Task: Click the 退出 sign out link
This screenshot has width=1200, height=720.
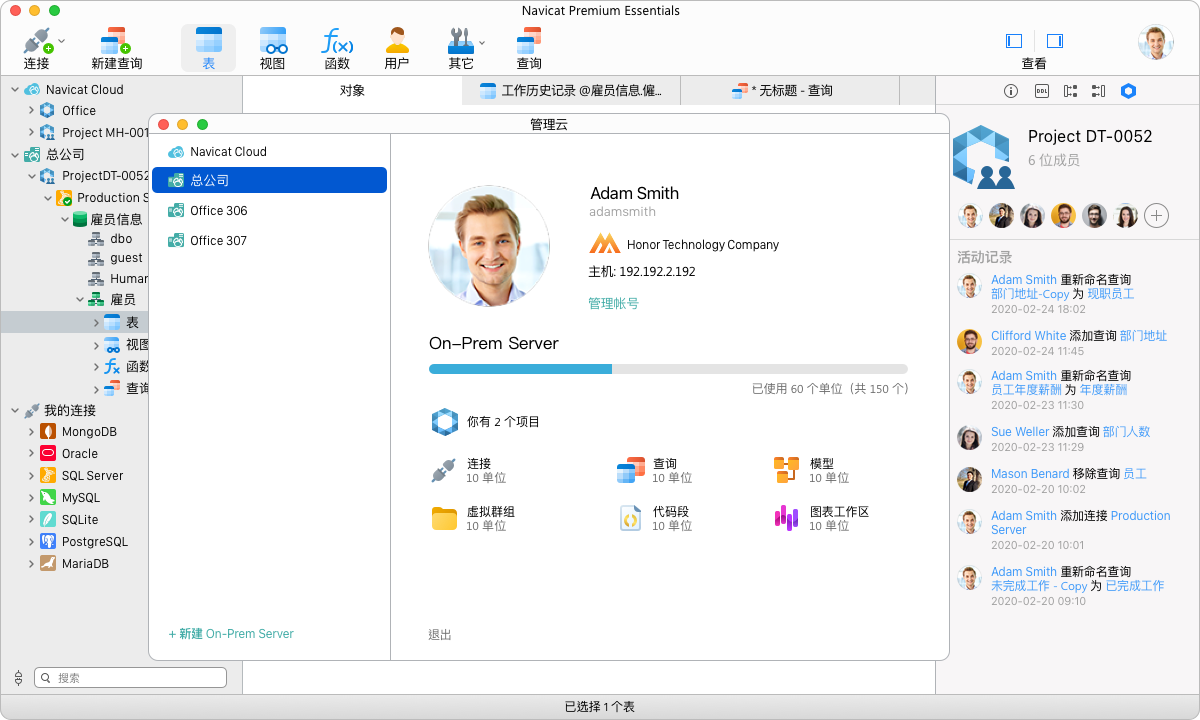Action: (440, 635)
